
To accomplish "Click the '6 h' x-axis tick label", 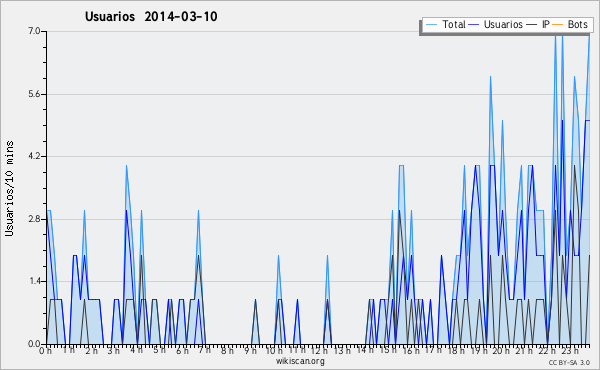I will tap(182, 351).
